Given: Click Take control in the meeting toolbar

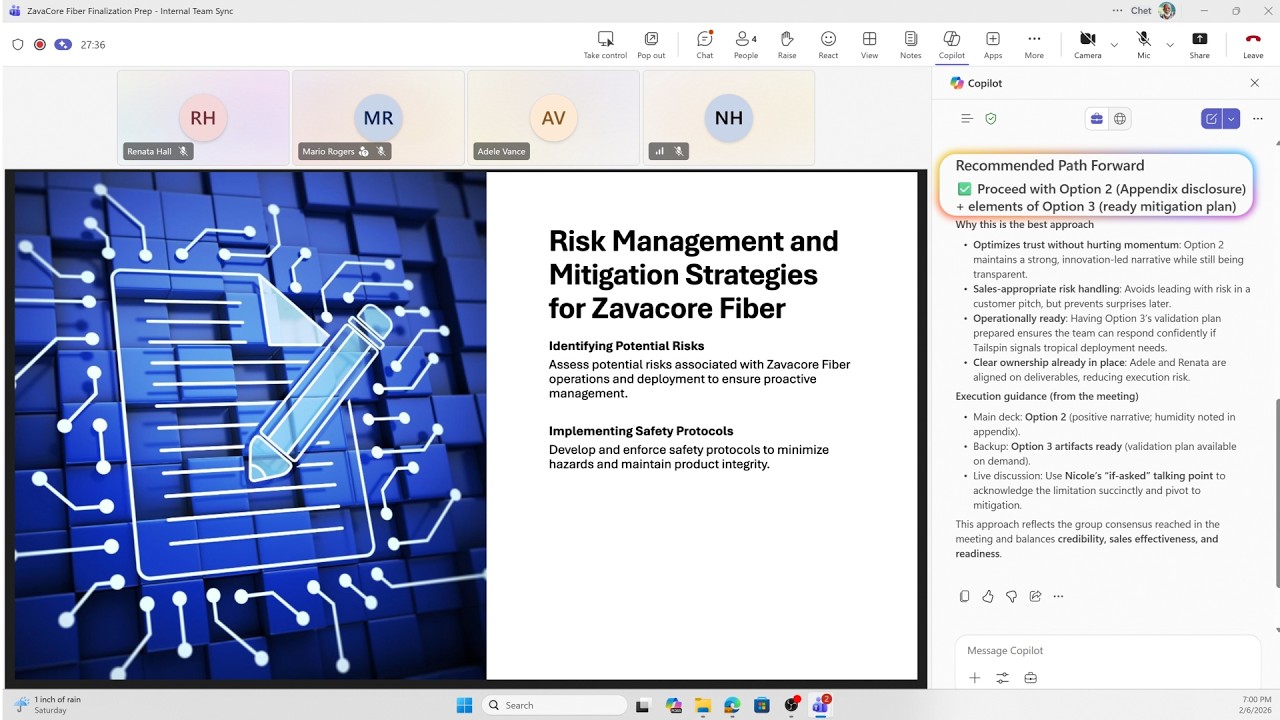Looking at the screenshot, I should click(x=605, y=44).
